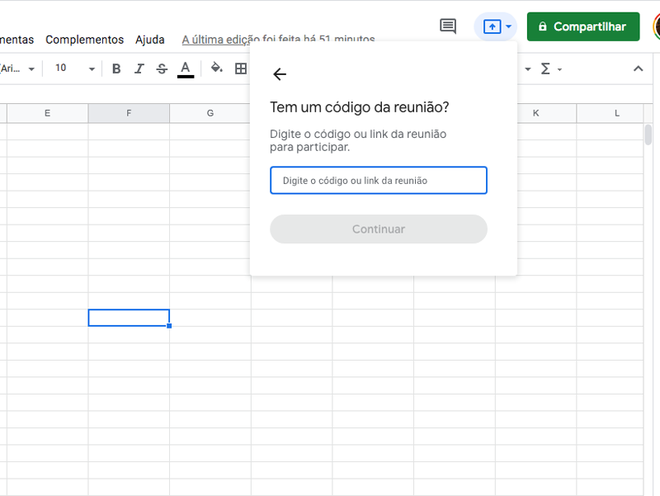
Task: Click the Continuar button
Action: point(378,229)
